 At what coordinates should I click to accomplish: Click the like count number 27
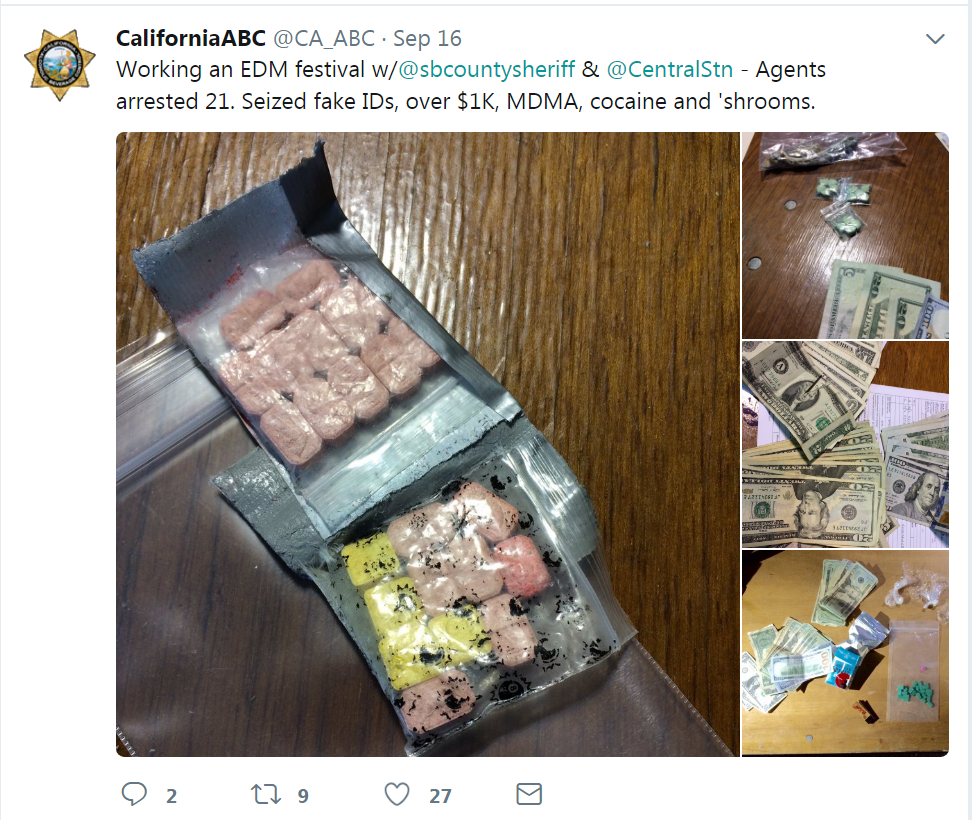pos(440,796)
